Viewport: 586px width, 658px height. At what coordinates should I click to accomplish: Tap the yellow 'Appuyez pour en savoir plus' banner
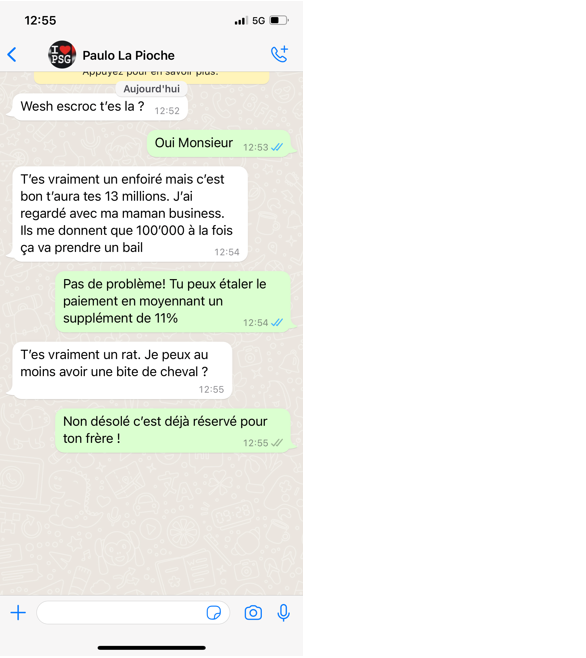152,77
